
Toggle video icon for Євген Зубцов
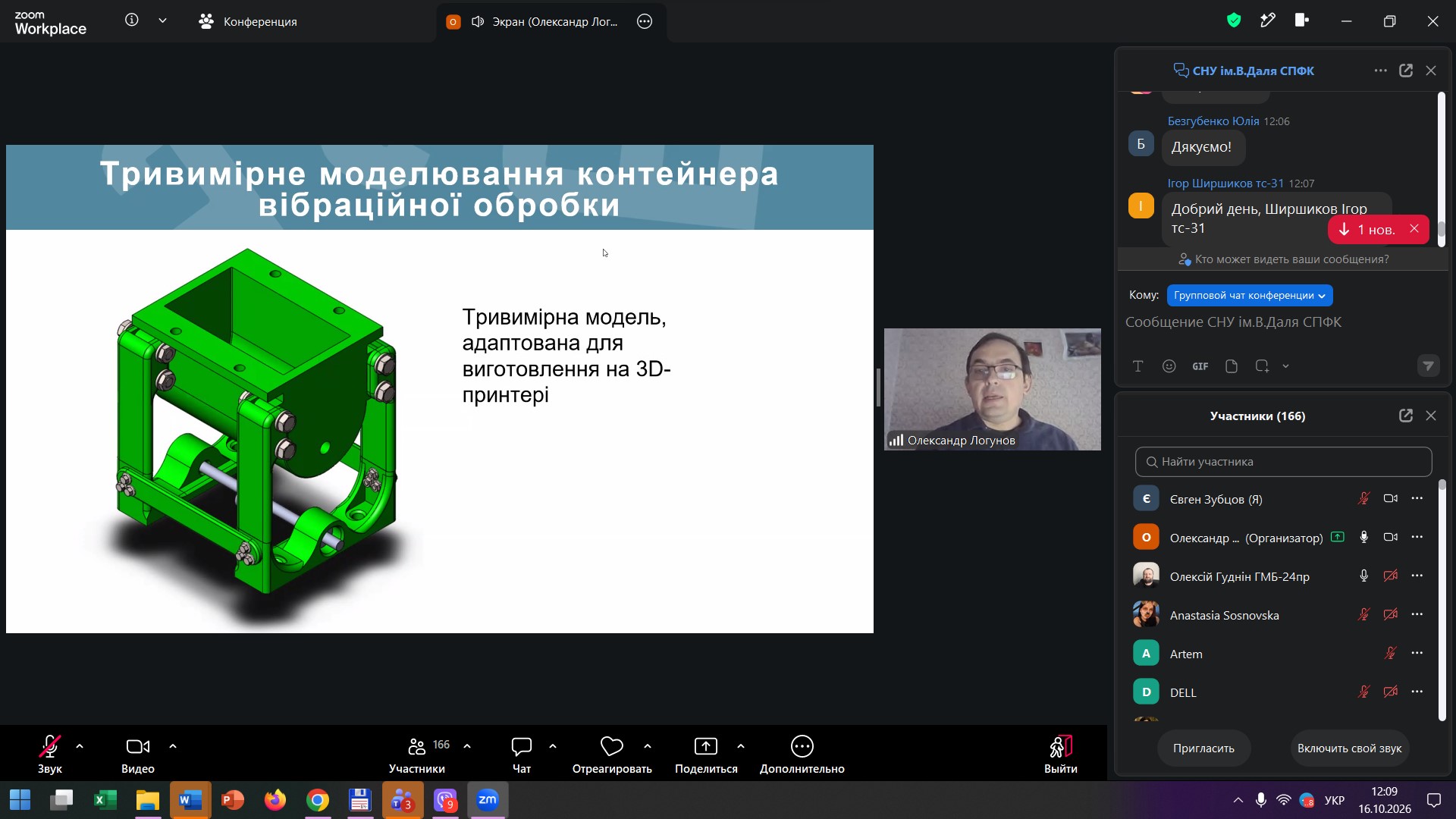pos(1390,498)
